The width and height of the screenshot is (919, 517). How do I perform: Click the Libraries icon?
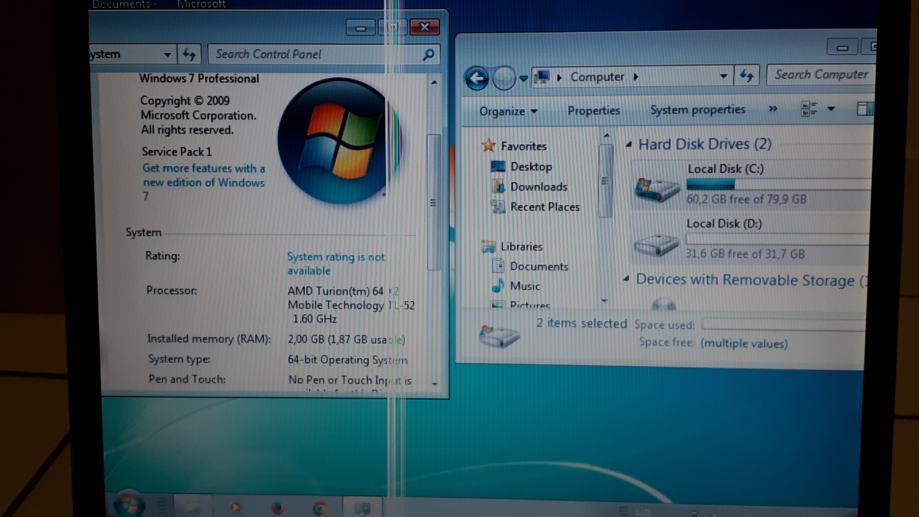coord(488,246)
